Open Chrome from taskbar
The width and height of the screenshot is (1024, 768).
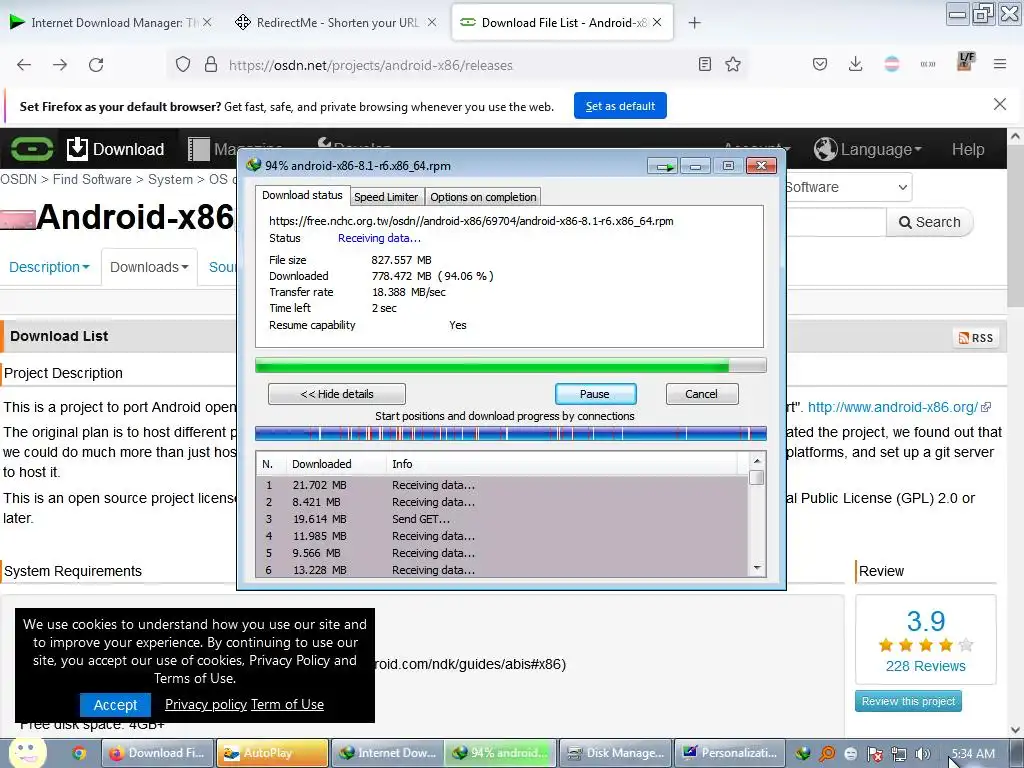click(79, 753)
